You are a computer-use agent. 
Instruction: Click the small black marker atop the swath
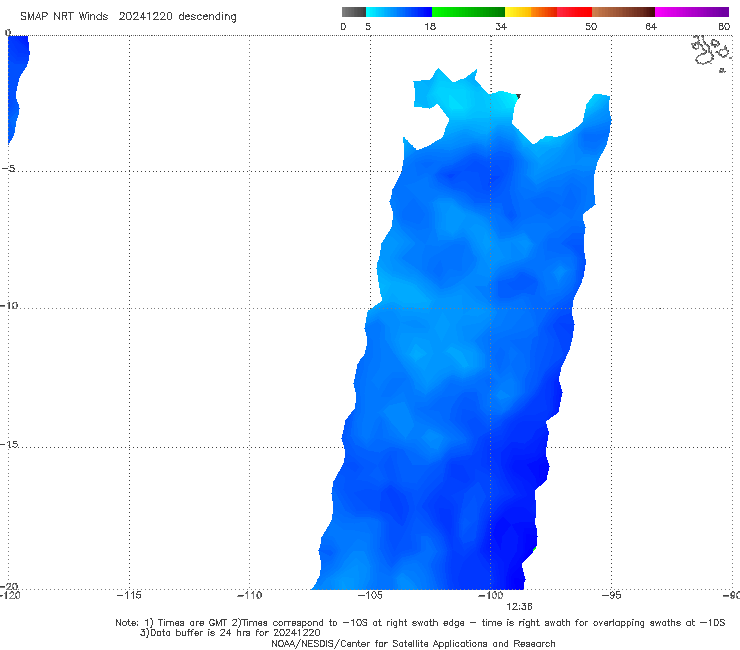518,96
